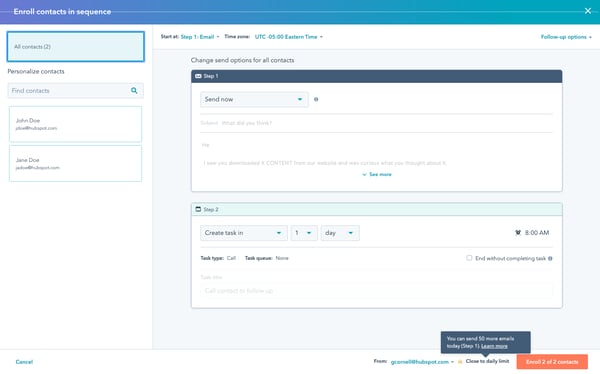The image size is (600, 374).
Task: Select All contacts (2) tab
Action: pyautogui.click(x=76, y=47)
